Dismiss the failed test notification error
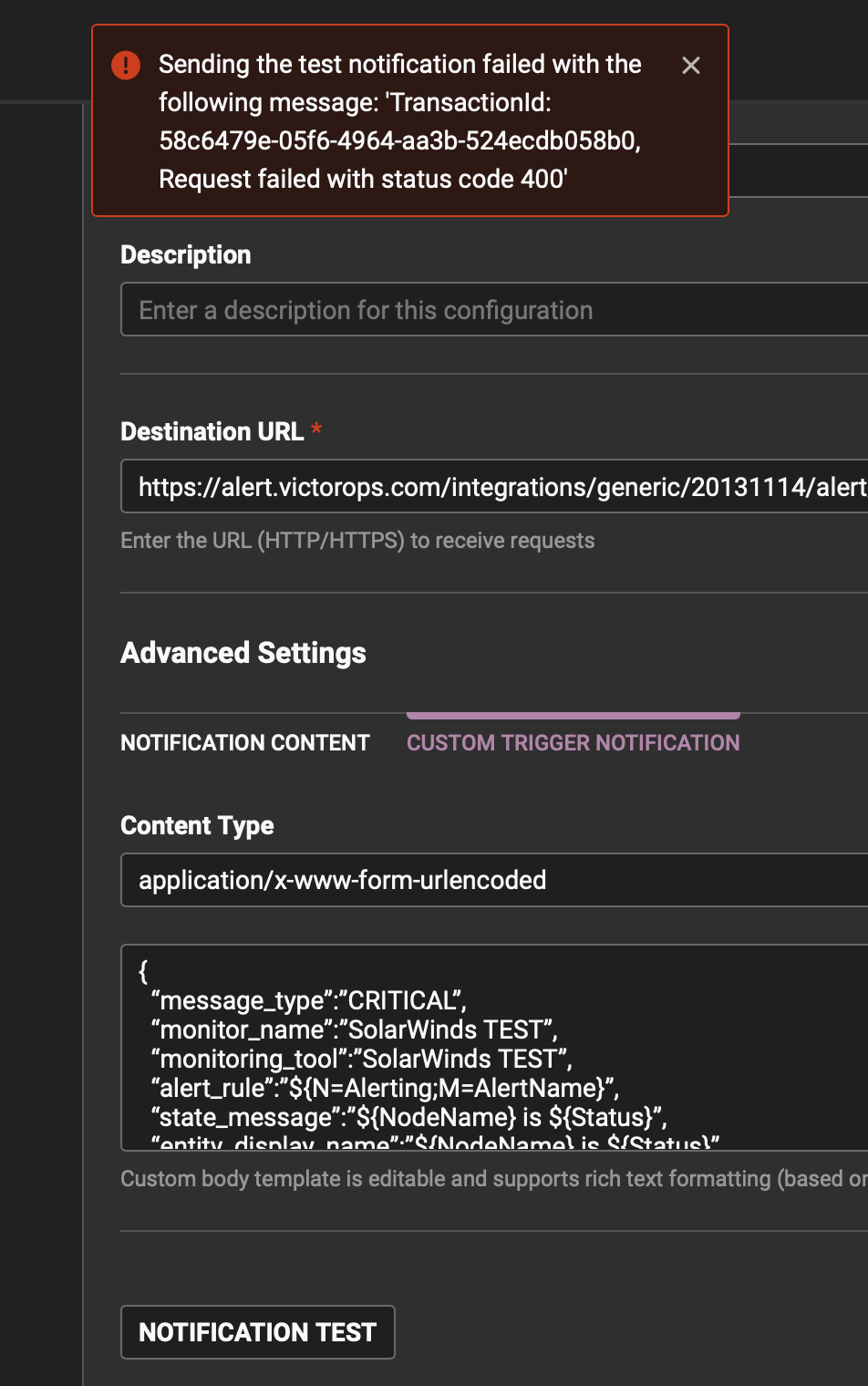This screenshot has height=1386, width=868. (x=691, y=66)
